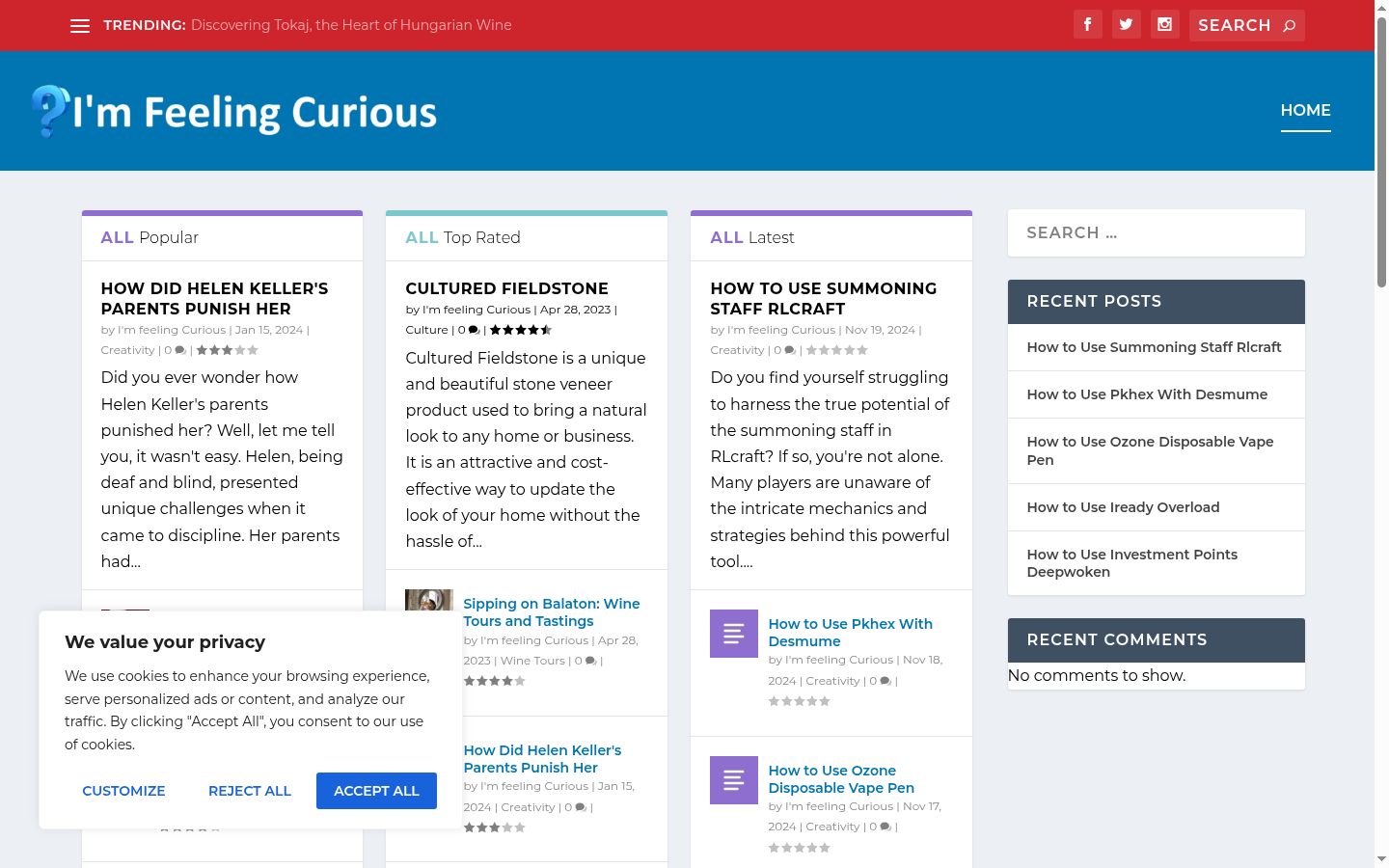Open How to Use Pkhex With Desmume in Latest
Screen dimensions: 1389x868
click(x=850, y=633)
